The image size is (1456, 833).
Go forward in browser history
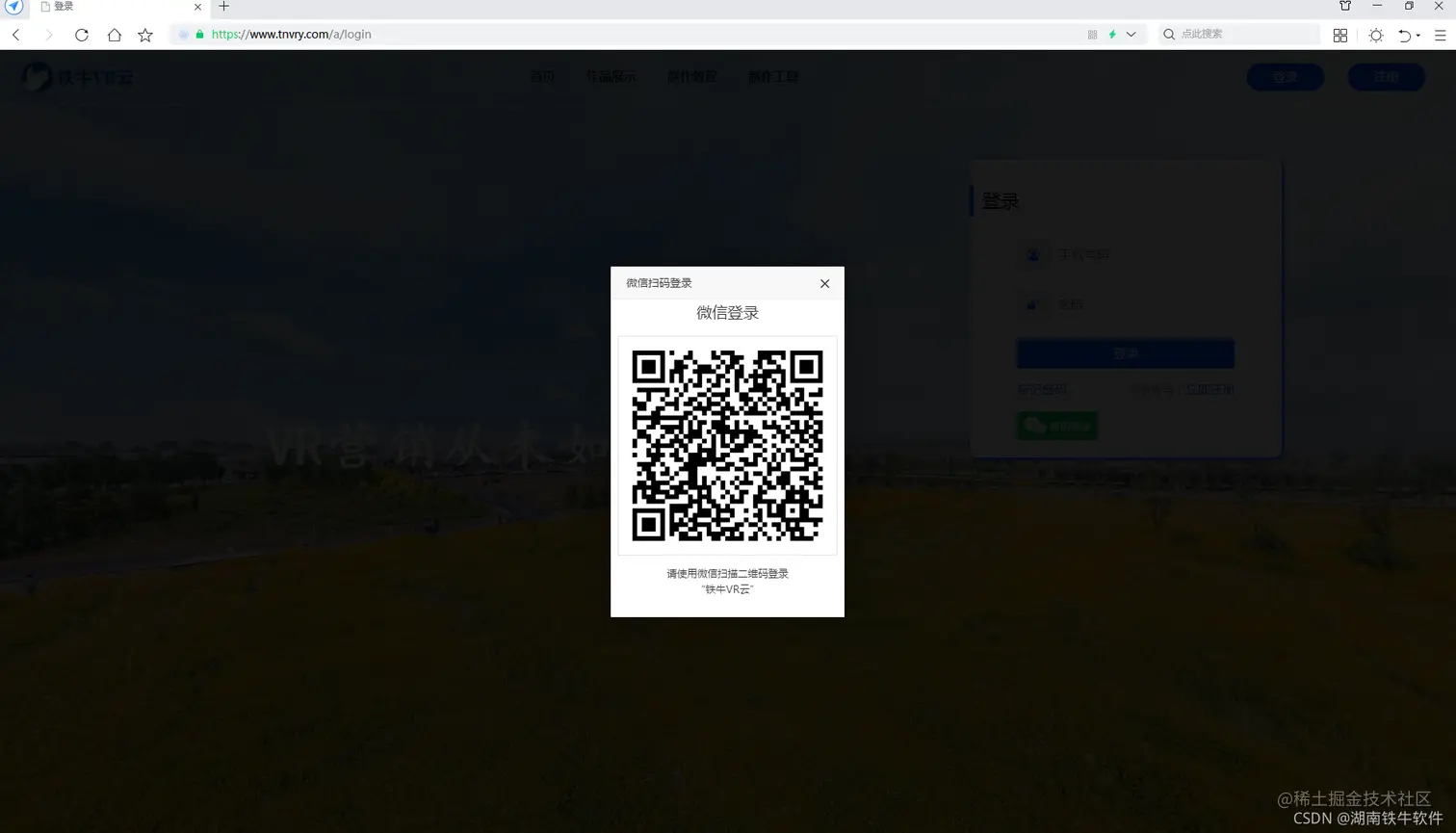(x=48, y=35)
